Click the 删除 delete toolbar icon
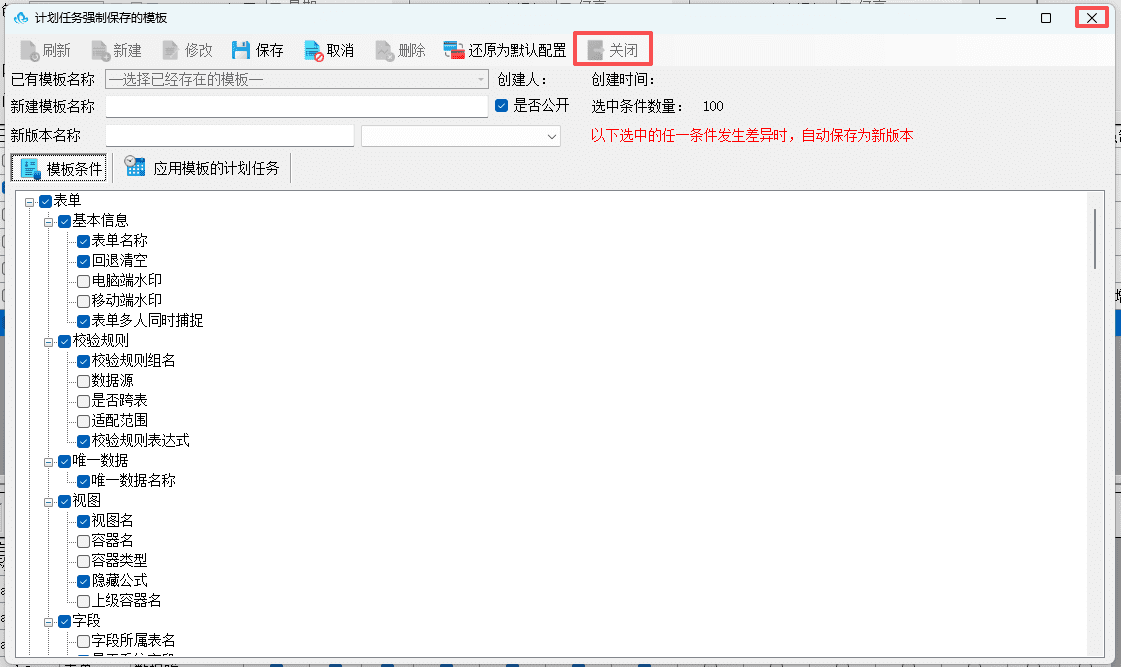 [385, 51]
